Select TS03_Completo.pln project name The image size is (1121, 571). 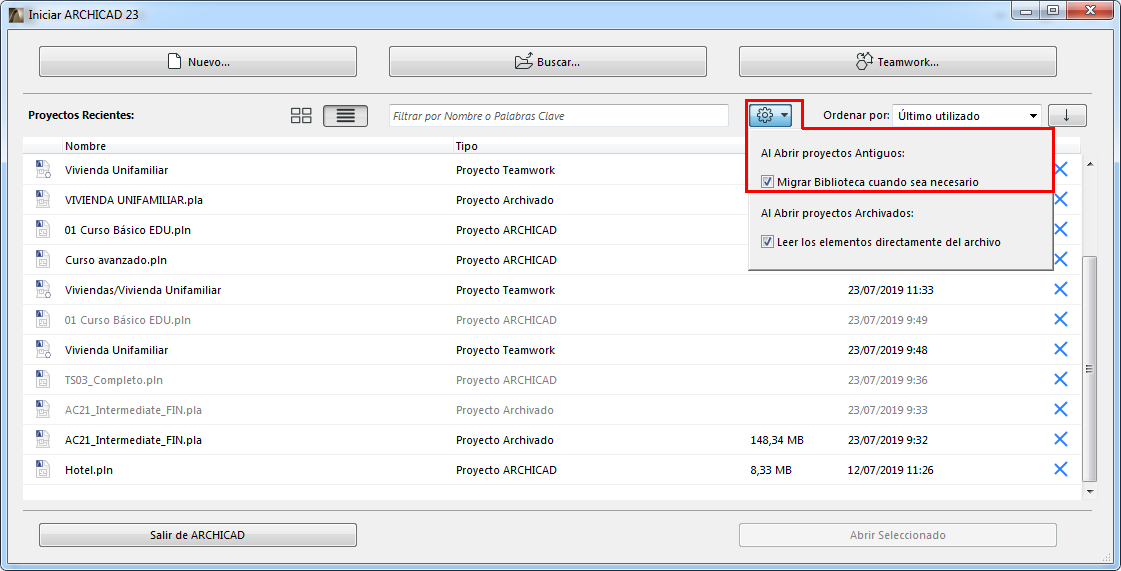[x=114, y=380]
